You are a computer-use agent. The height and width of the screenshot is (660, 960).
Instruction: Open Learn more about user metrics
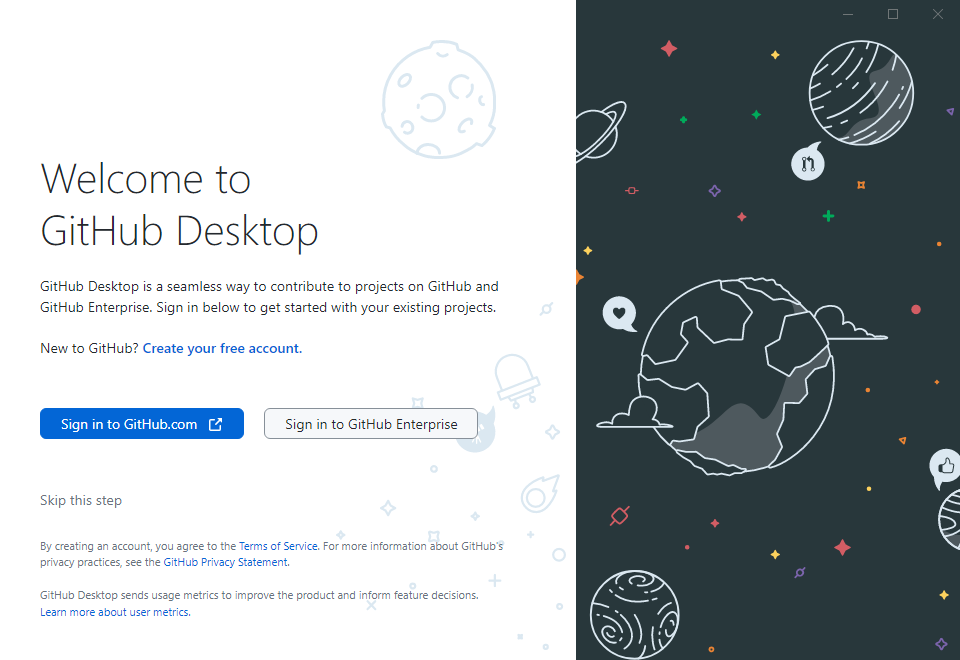[x=115, y=612]
